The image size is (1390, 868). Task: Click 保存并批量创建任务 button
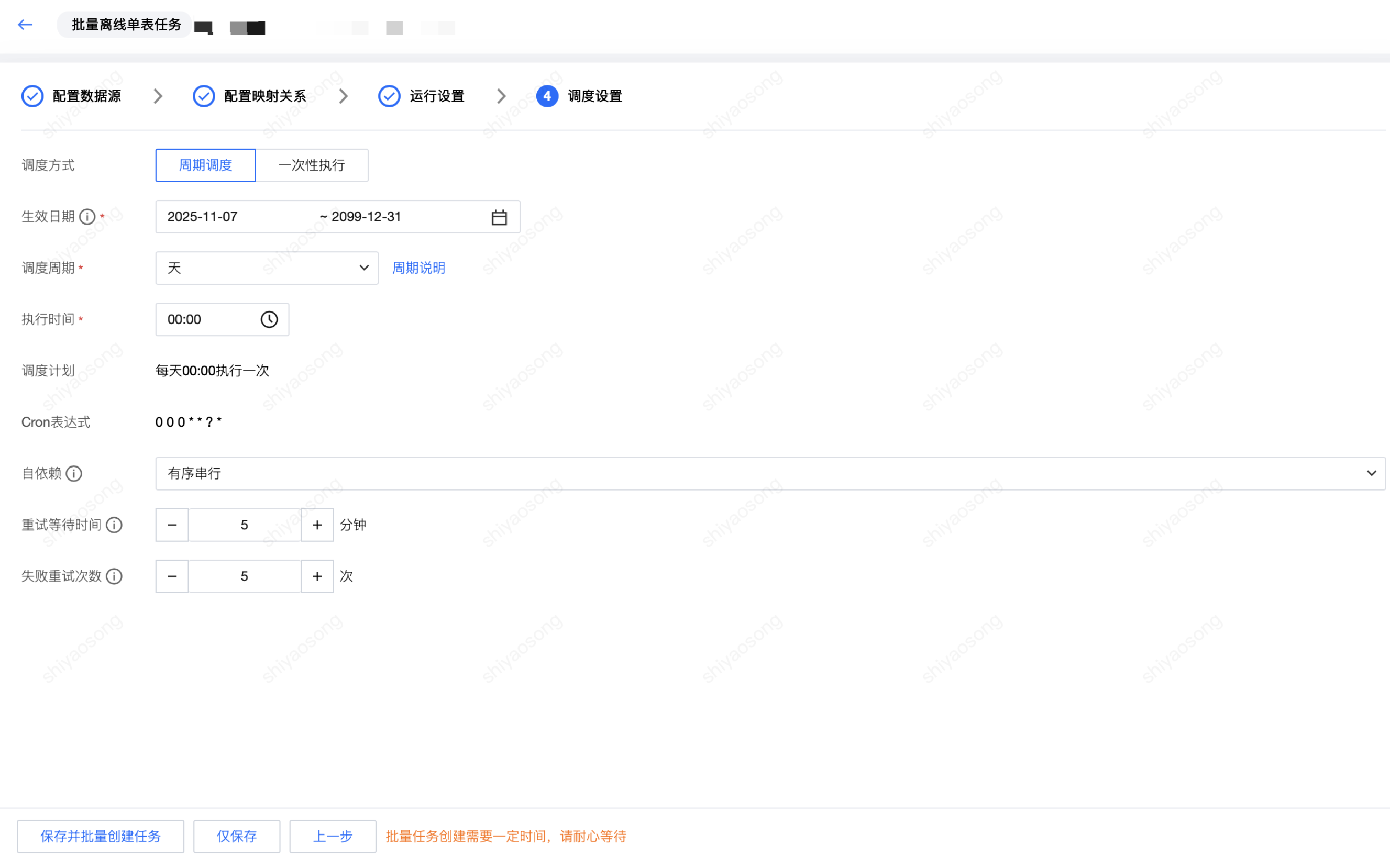[101, 836]
